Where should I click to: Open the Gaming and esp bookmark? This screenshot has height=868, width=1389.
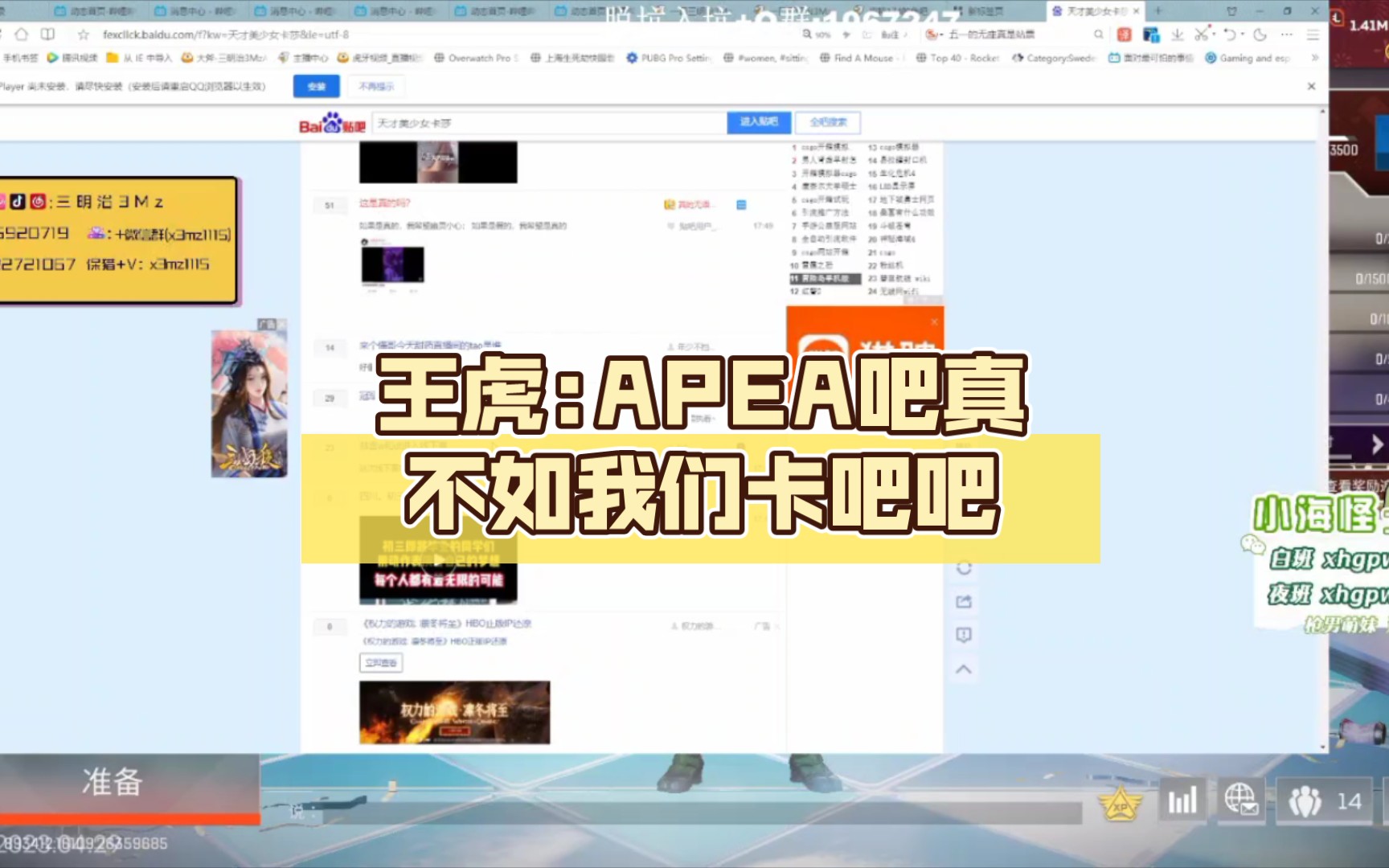[x=1248, y=58]
